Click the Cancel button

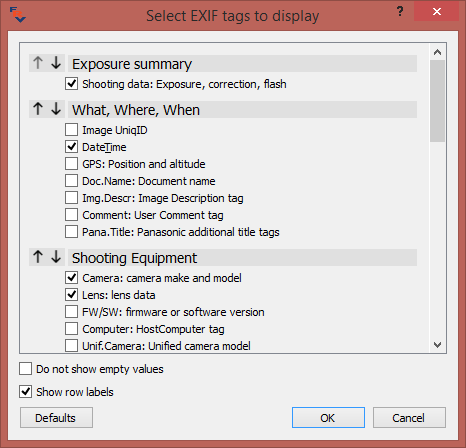tap(409, 418)
